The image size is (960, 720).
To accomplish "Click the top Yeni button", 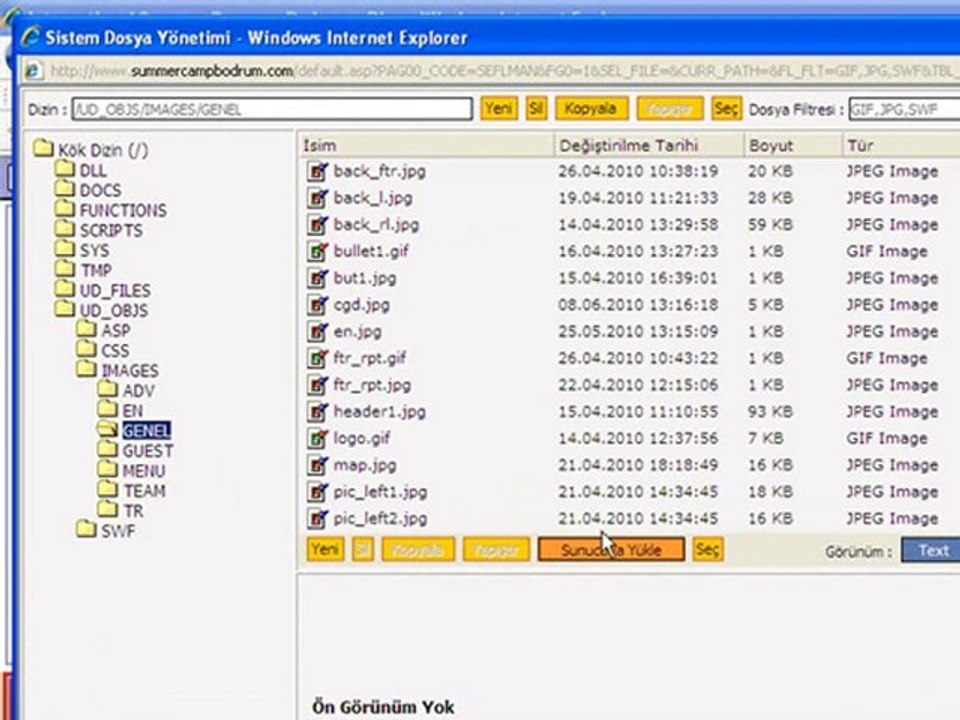I will (x=498, y=108).
